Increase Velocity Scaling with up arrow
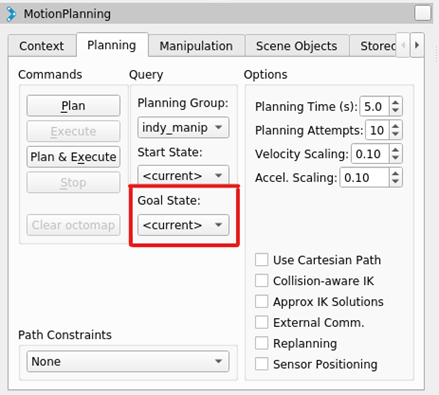The height and width of the screenshot is (395, 439). click(x=396, y=150)
